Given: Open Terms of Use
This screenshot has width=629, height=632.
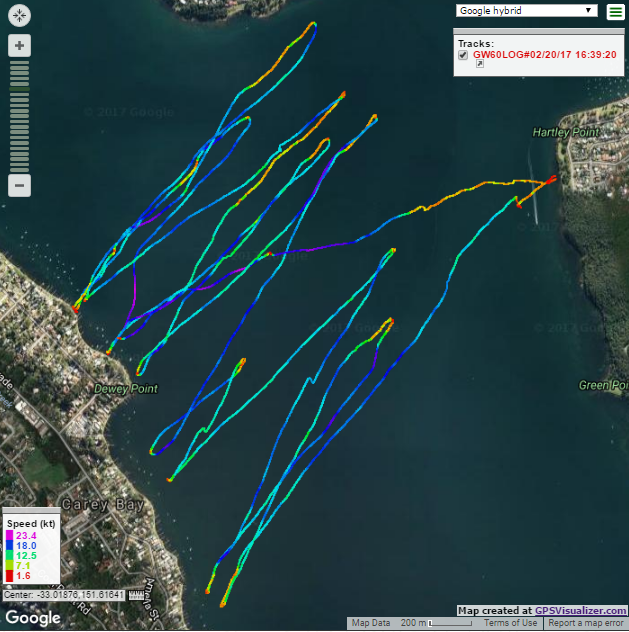Looking at the screenshot, I should click(510, 623).
